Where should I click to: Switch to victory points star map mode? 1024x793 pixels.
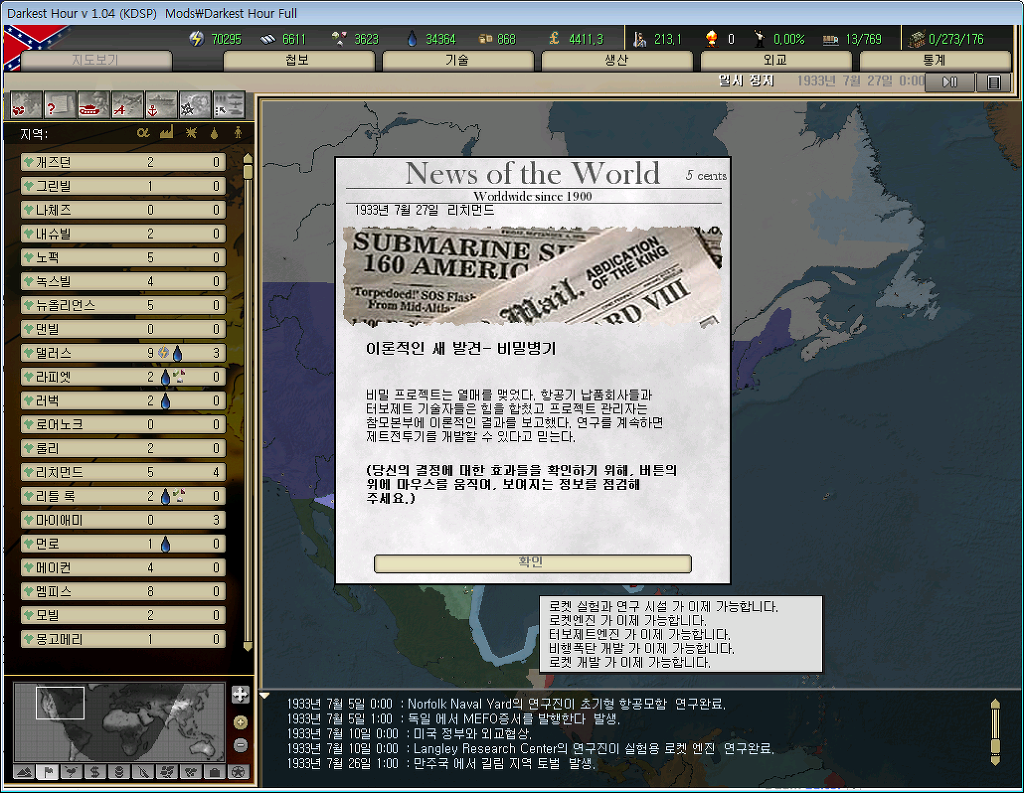tap(238, 772)
